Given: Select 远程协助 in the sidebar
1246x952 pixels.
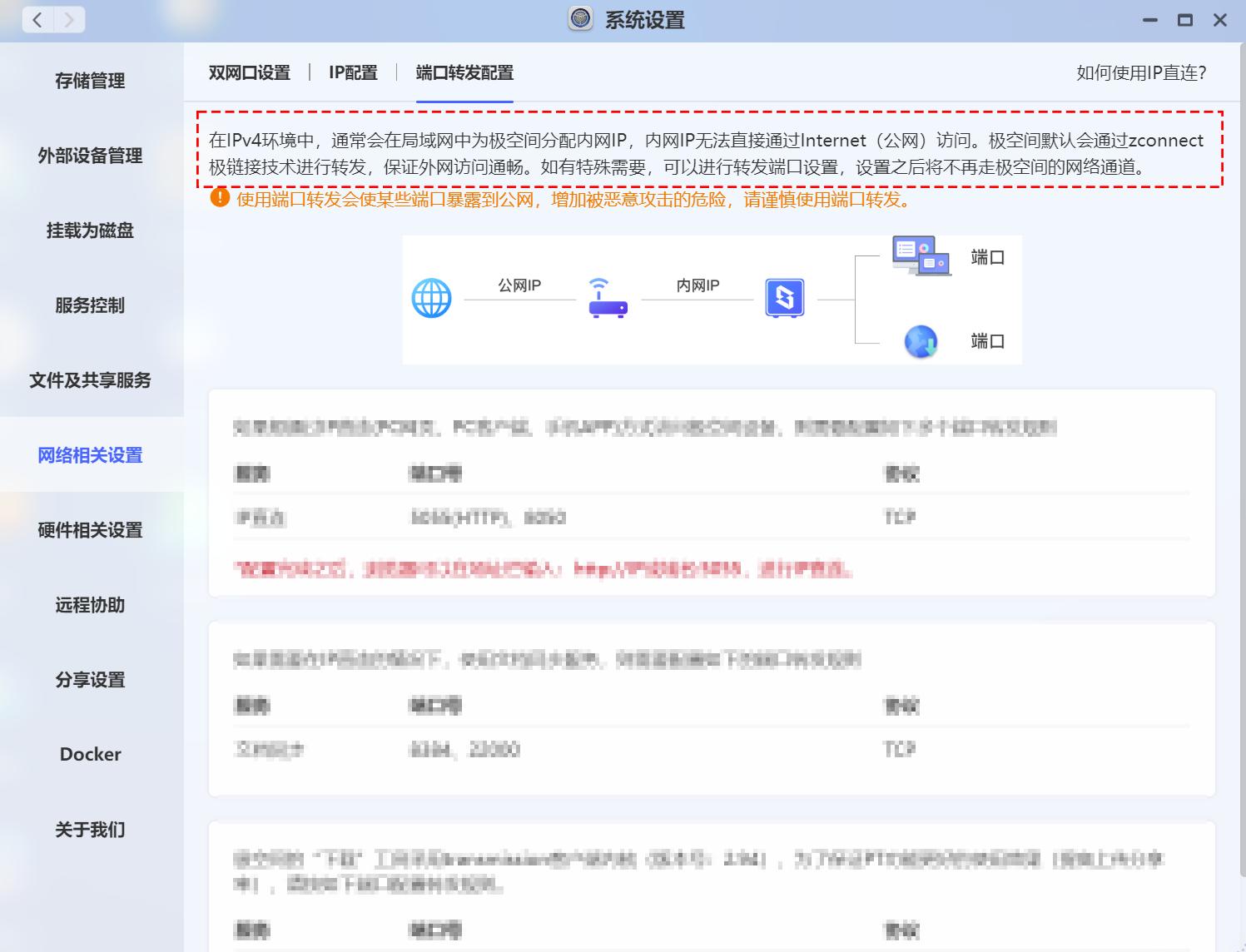Looking at the screenshot, I should click(x=89, y=606).
